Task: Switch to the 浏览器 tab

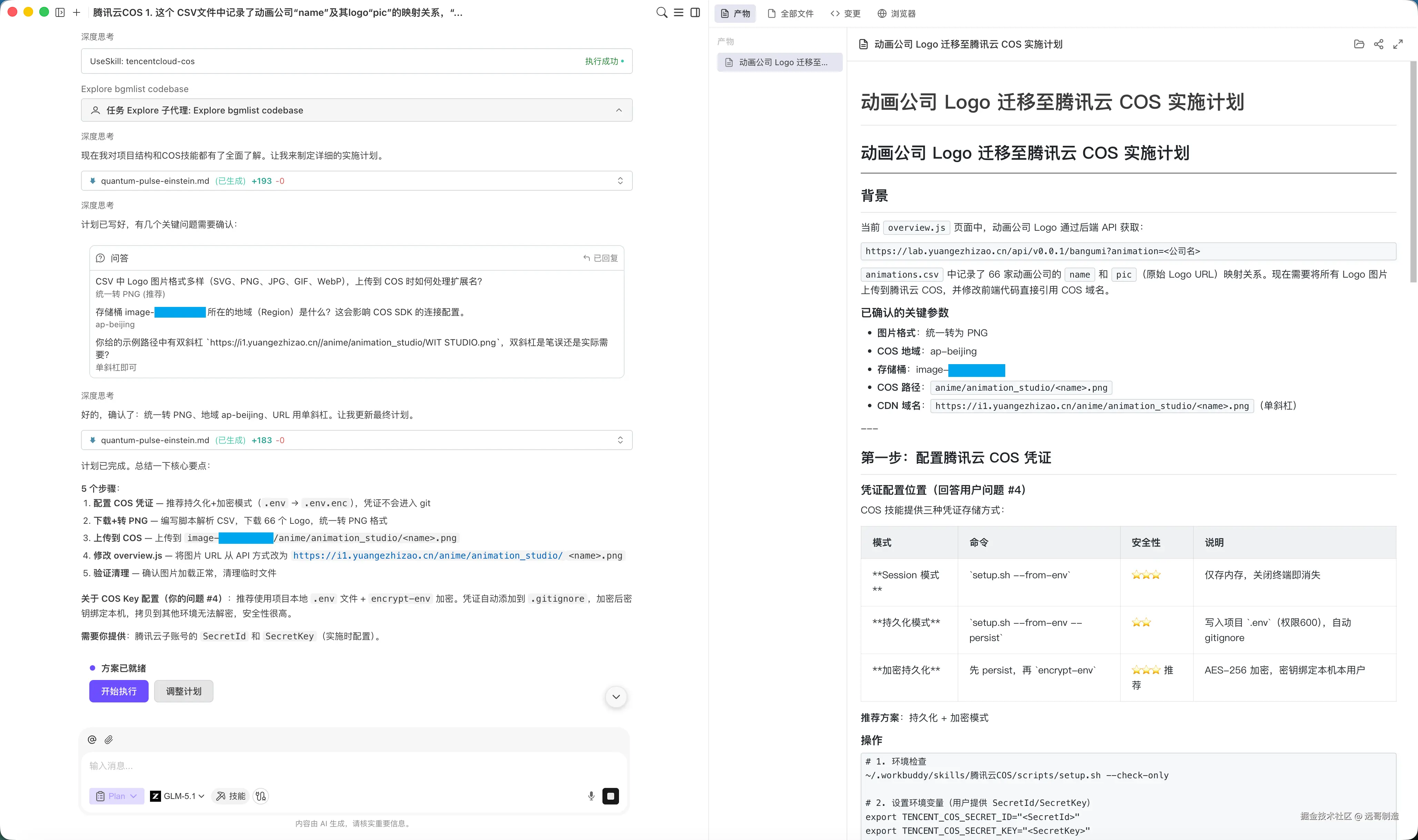Action: (896, 13)
